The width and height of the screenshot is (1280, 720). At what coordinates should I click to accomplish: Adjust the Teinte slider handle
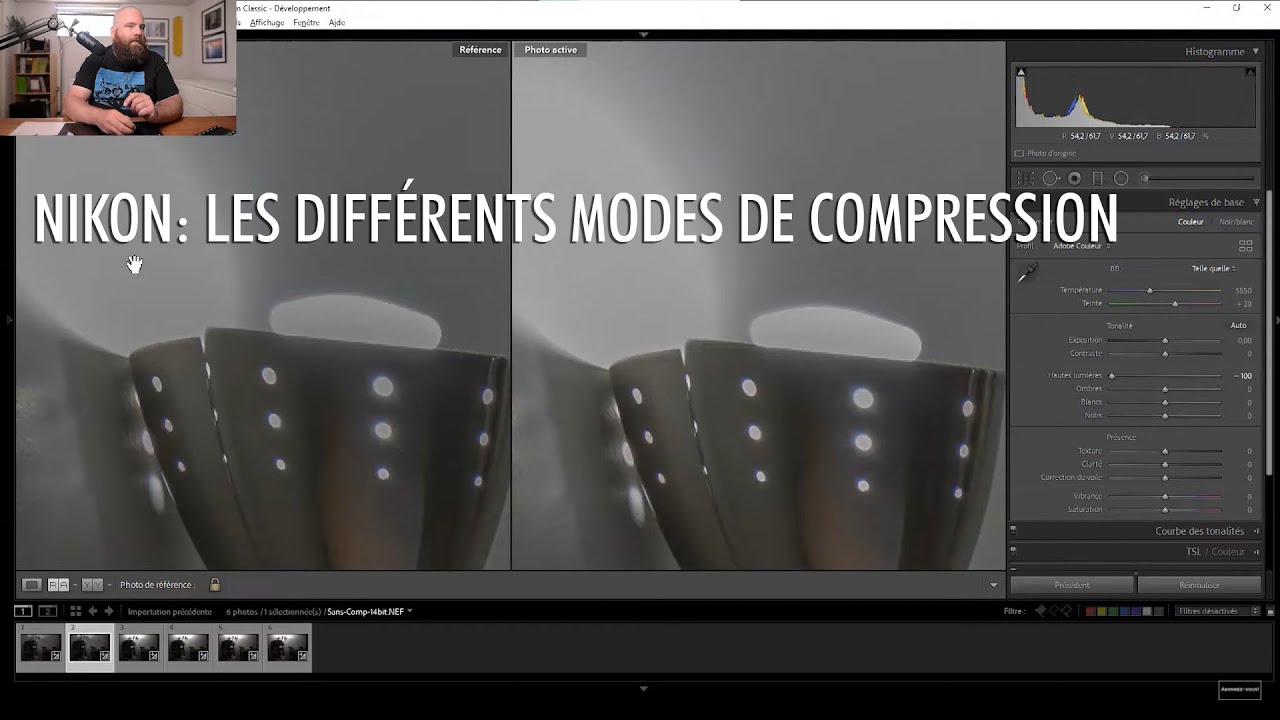(1174, 303)
